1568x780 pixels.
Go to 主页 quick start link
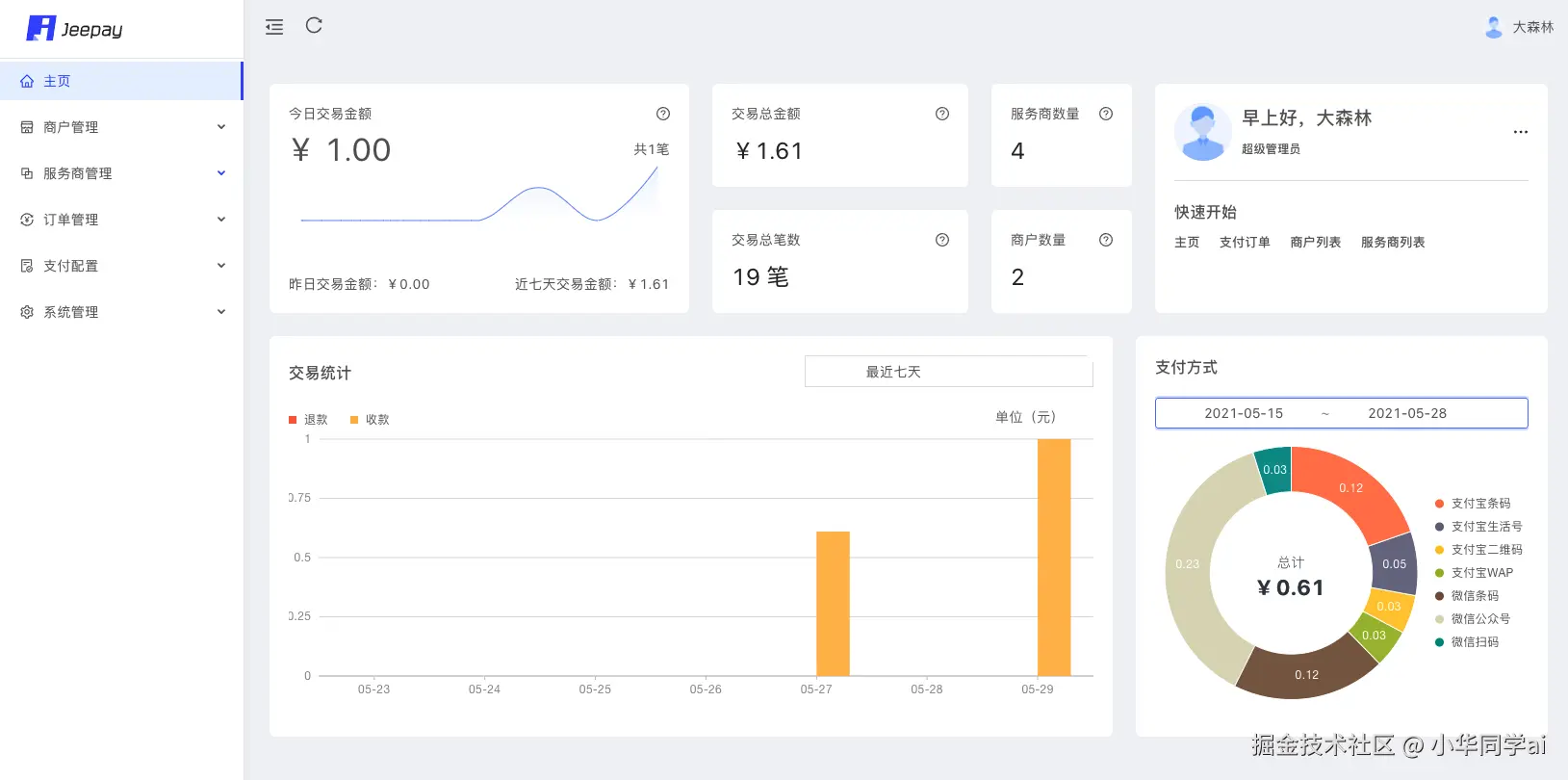tap(1187, 243)
